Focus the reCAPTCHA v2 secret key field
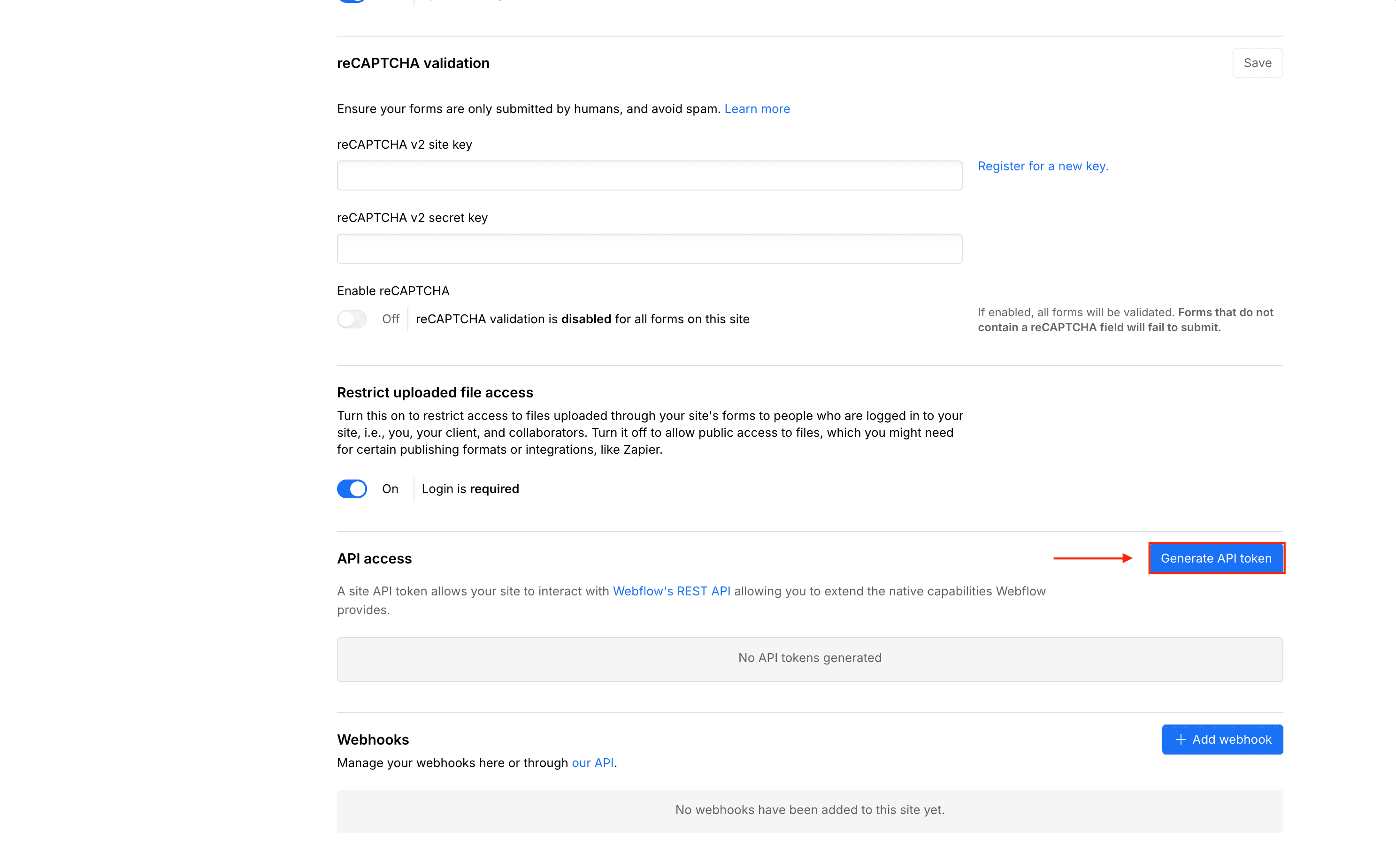Screen dimensions: 1396x868 tap(649, 248)
